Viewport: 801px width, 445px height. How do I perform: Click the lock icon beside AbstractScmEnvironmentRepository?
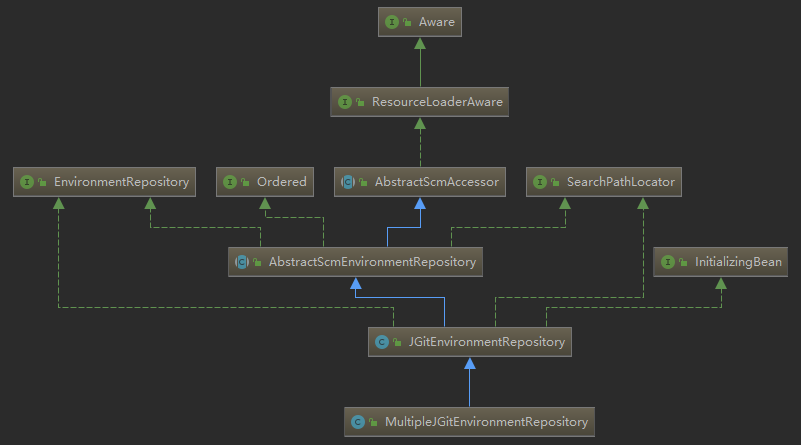257,262
